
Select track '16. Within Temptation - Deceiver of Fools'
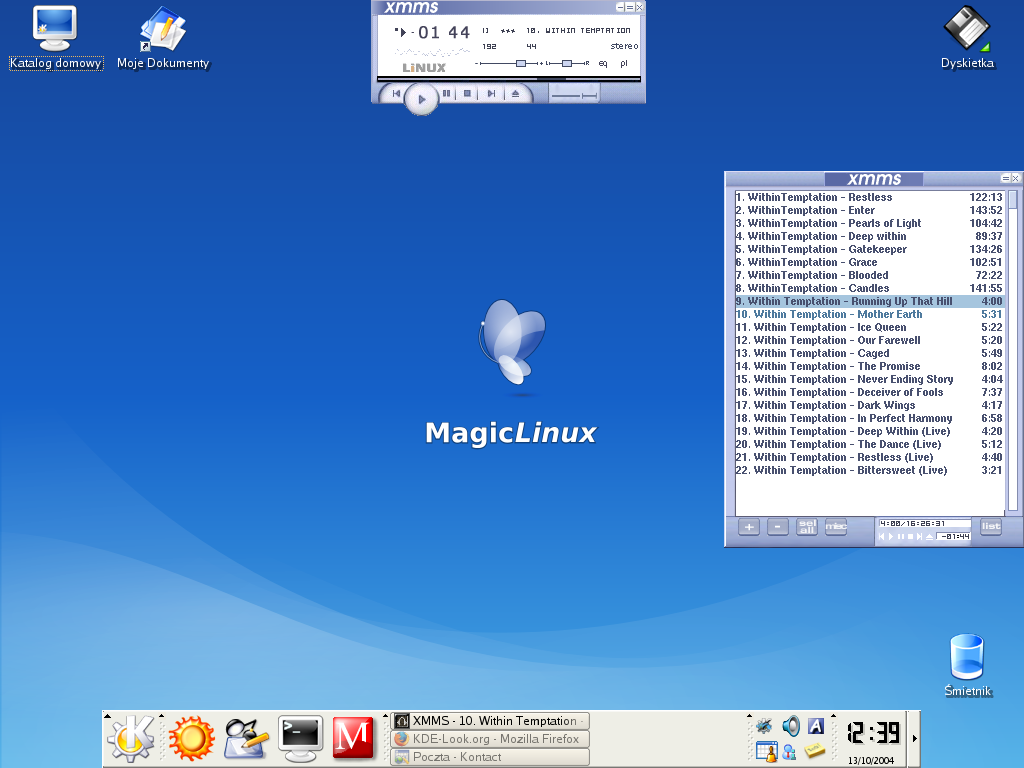869,392
